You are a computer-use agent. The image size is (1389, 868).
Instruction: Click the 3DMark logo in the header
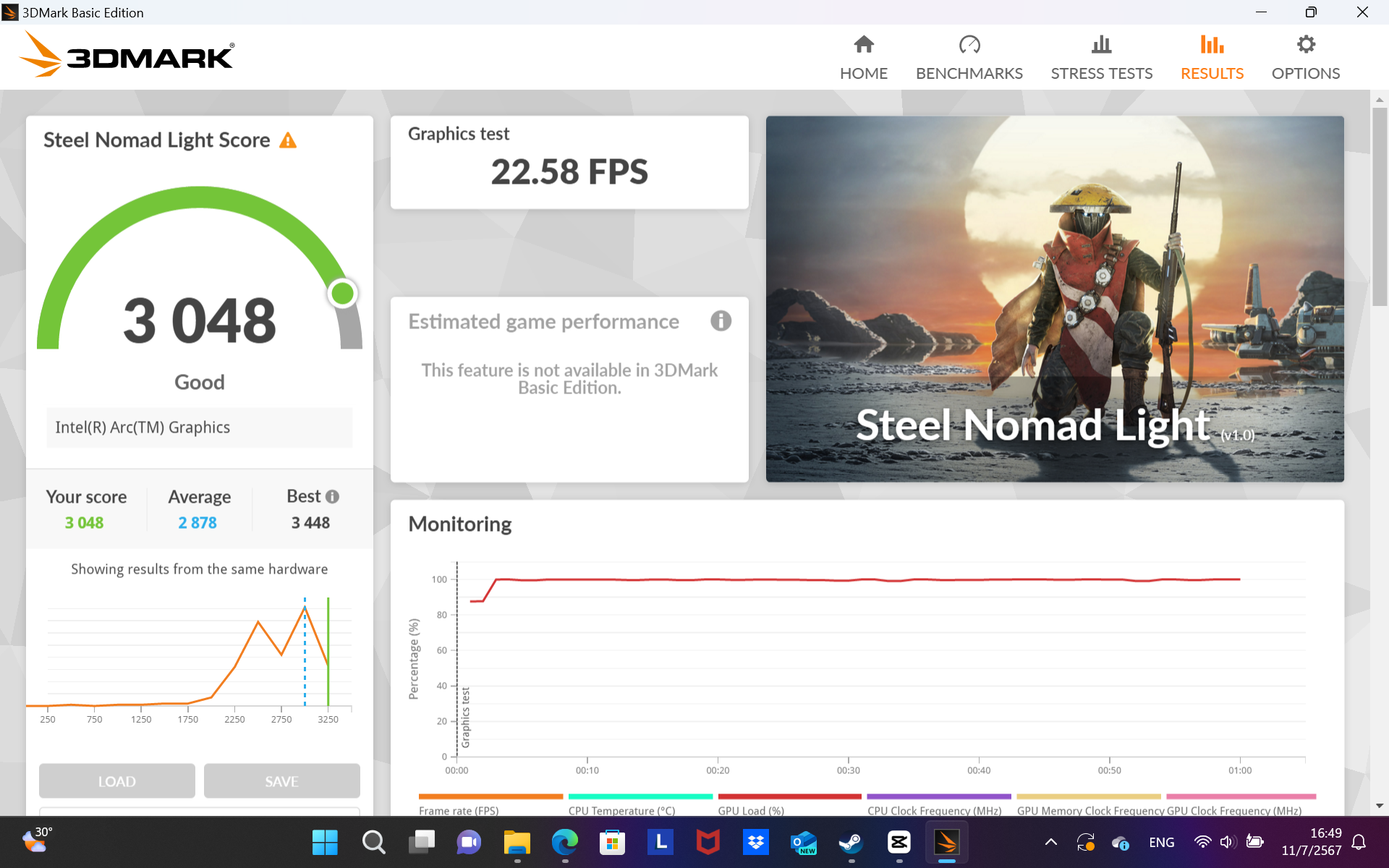pos(127,56)
